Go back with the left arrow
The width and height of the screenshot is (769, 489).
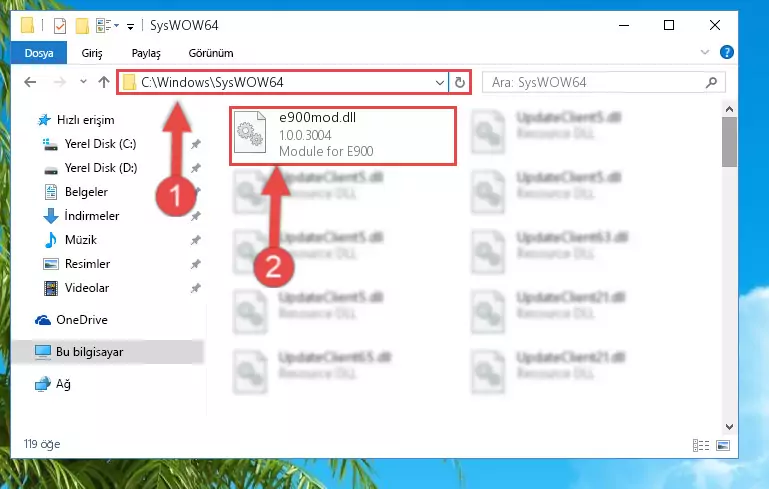tap(30, 82)
